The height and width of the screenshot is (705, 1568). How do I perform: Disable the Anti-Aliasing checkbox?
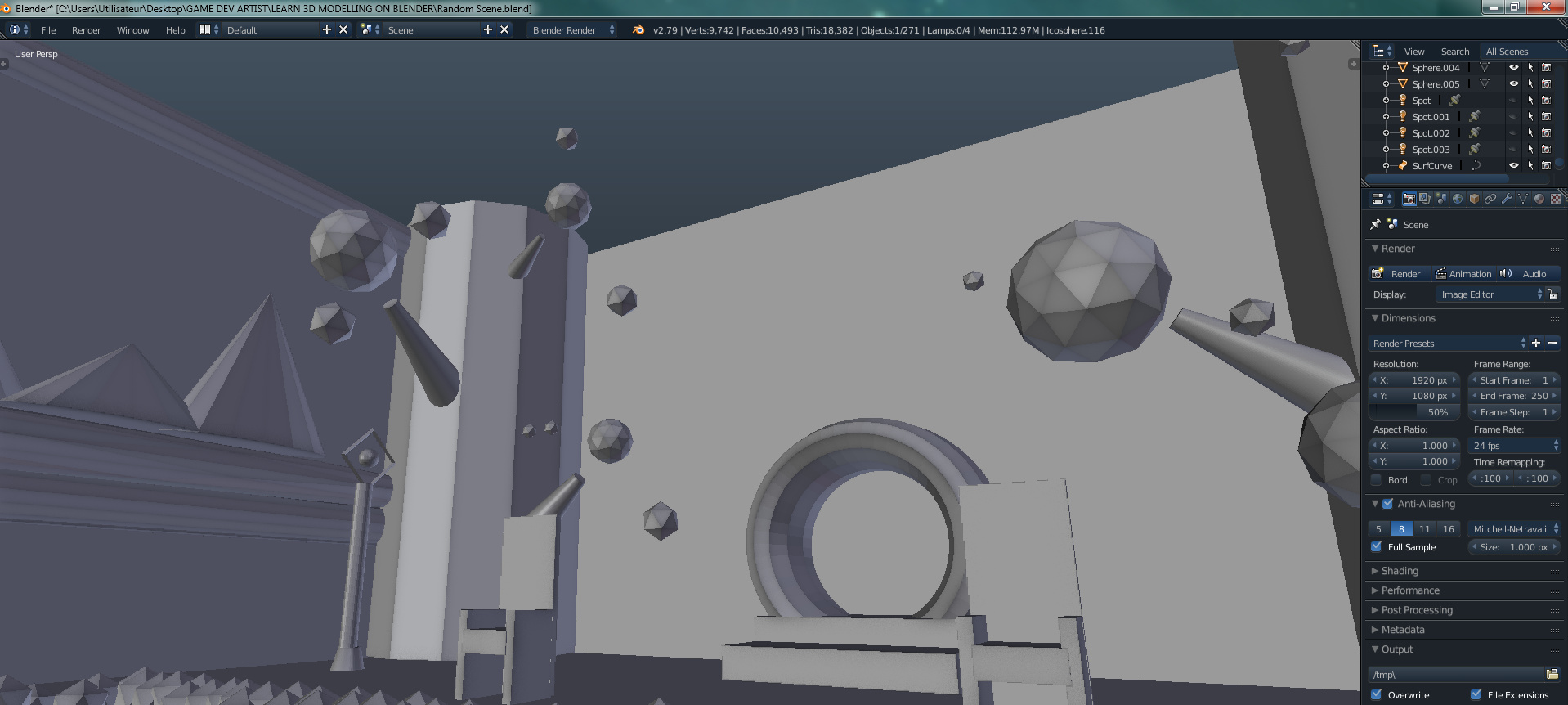(x=1387, y=504)
